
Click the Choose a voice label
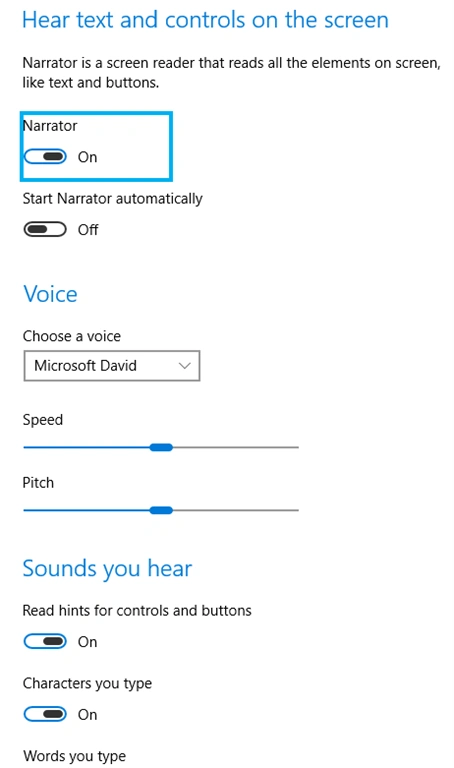[x=72, y=336]
